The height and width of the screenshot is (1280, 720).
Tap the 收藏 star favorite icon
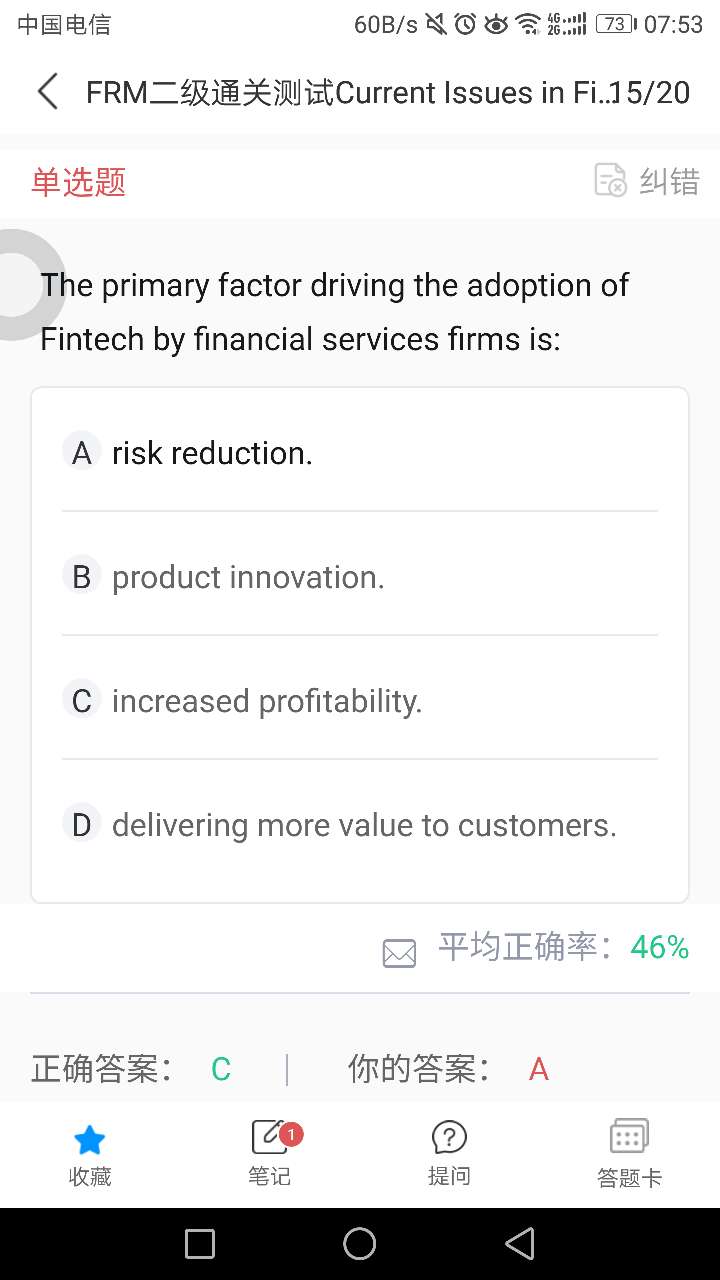coord(90,1140)
